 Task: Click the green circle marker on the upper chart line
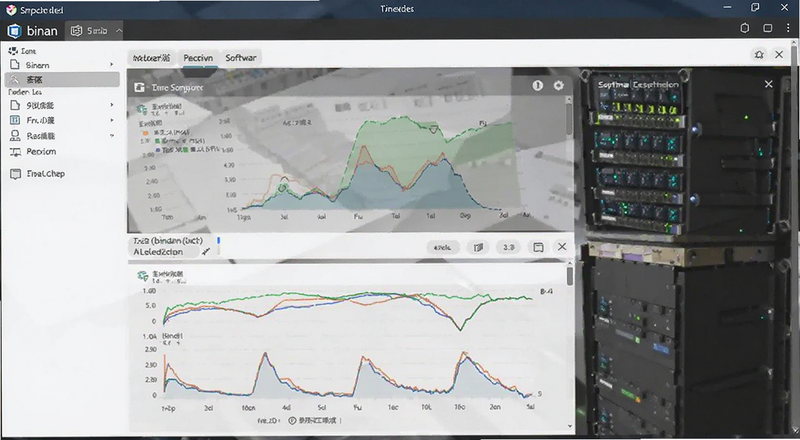point(282,189)
